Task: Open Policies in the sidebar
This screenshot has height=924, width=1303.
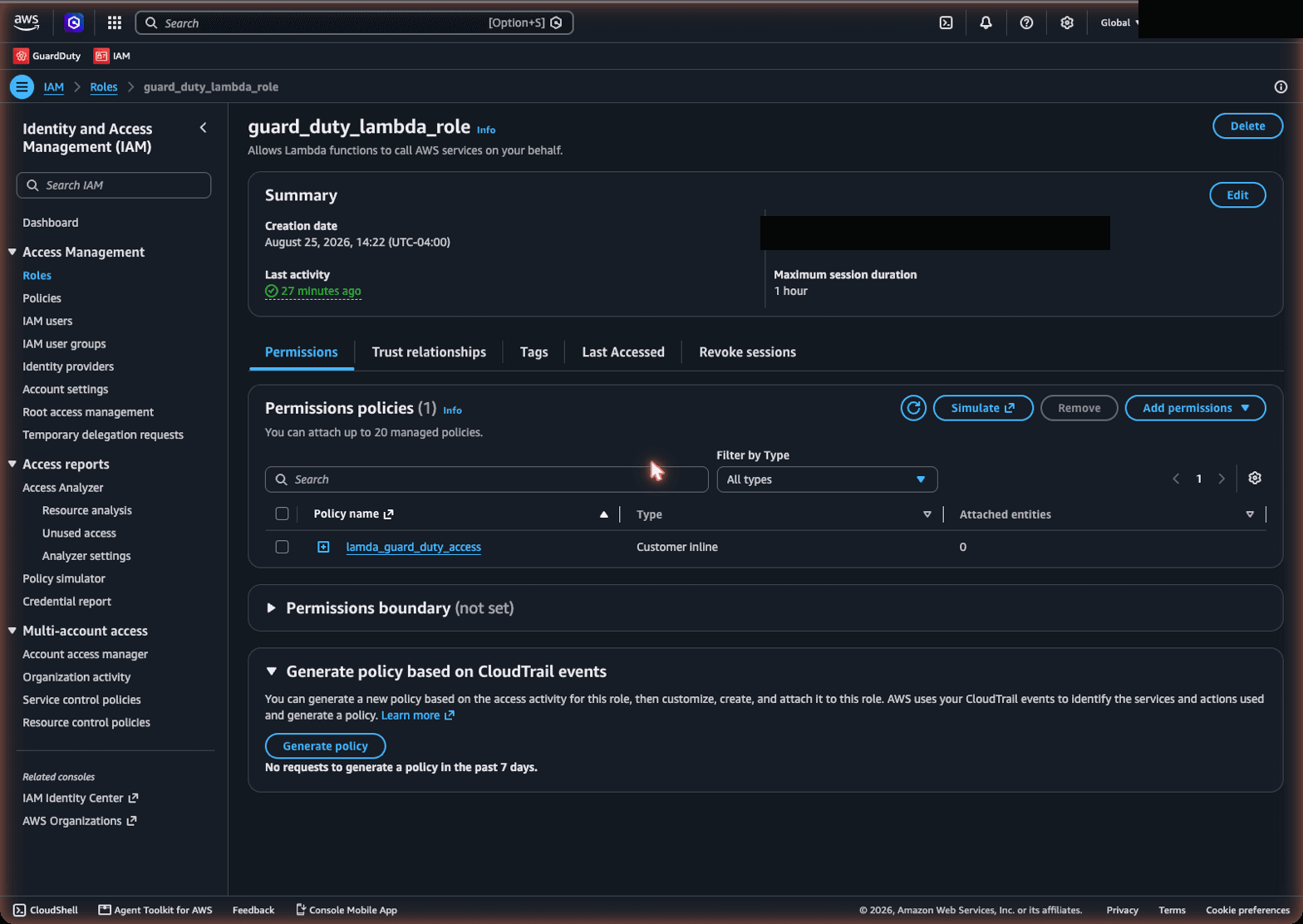Action: click(x=42, y=298)
